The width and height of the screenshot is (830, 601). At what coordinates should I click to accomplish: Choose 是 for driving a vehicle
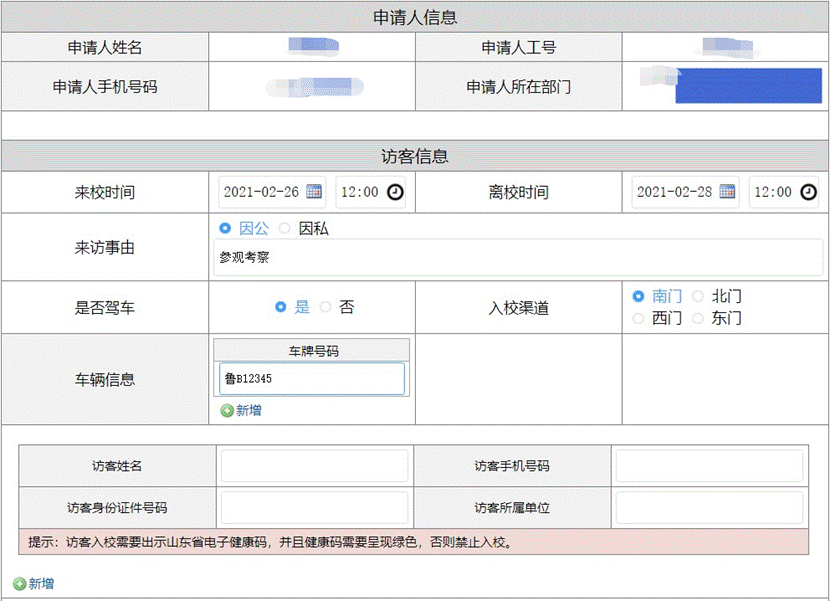(281, 307)
